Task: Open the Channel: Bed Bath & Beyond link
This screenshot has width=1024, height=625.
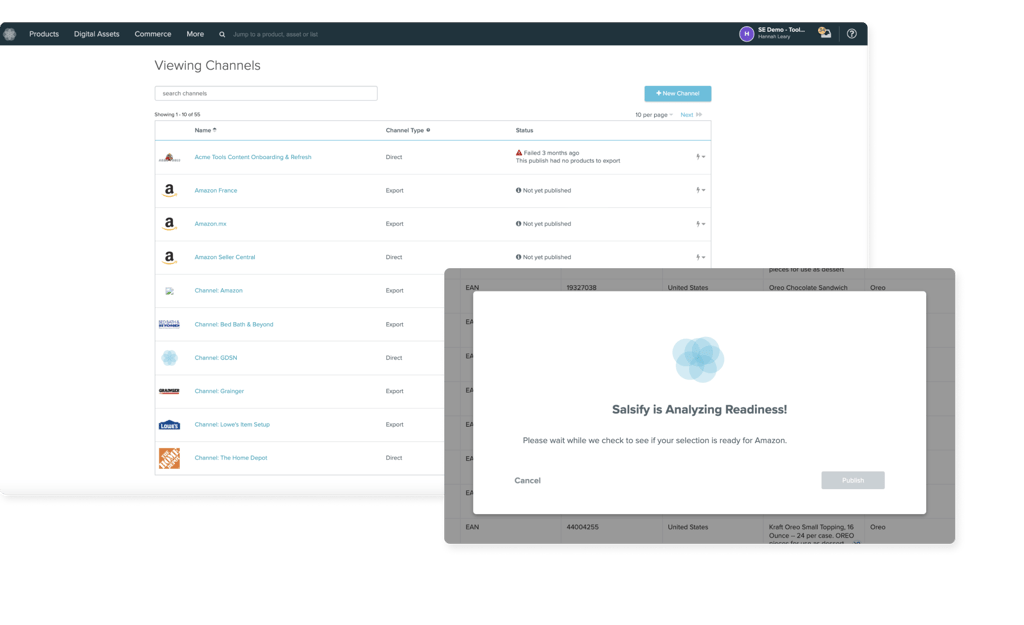Action: click(x=234, y=325)
